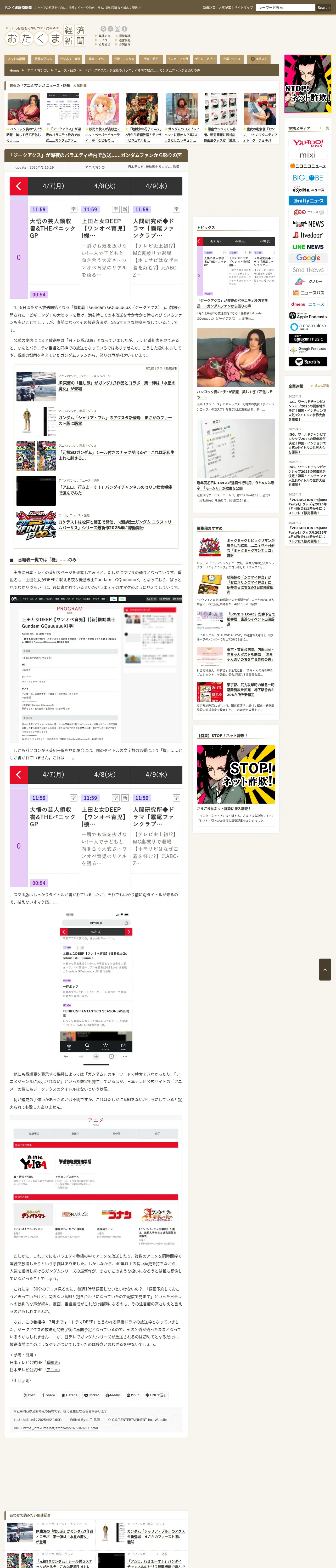Save article with feedly button
This screenshot has height=1568, width=336.
coord(112,1395)
